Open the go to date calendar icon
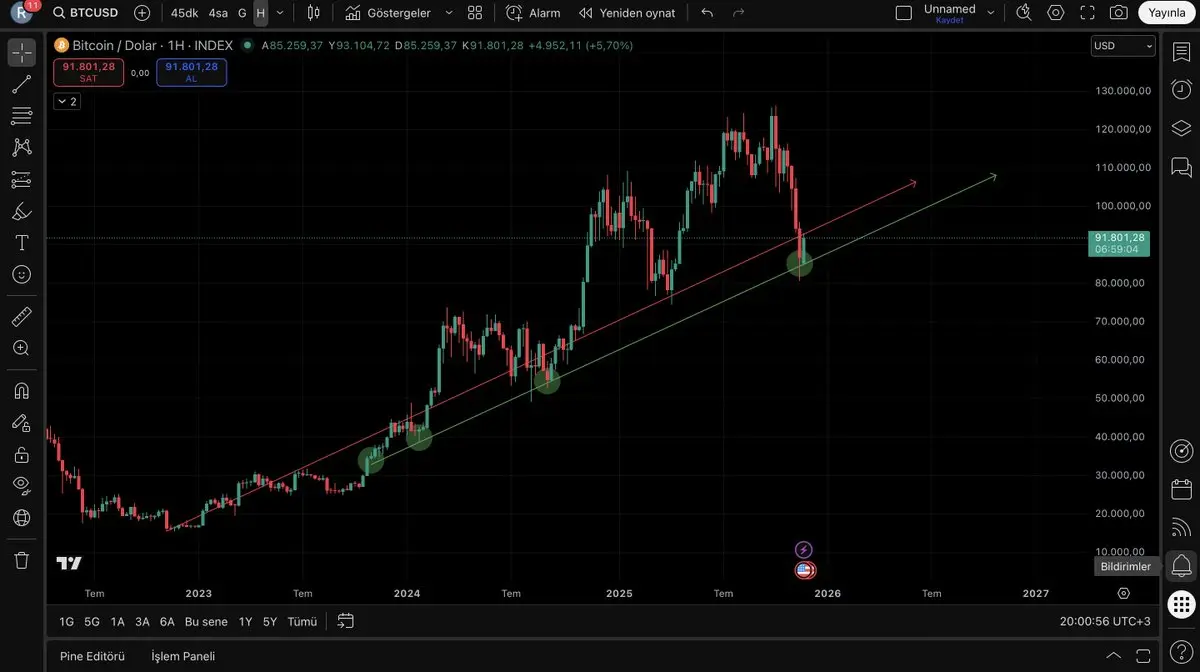The image size is (1200, 672). tap(345, 621)
